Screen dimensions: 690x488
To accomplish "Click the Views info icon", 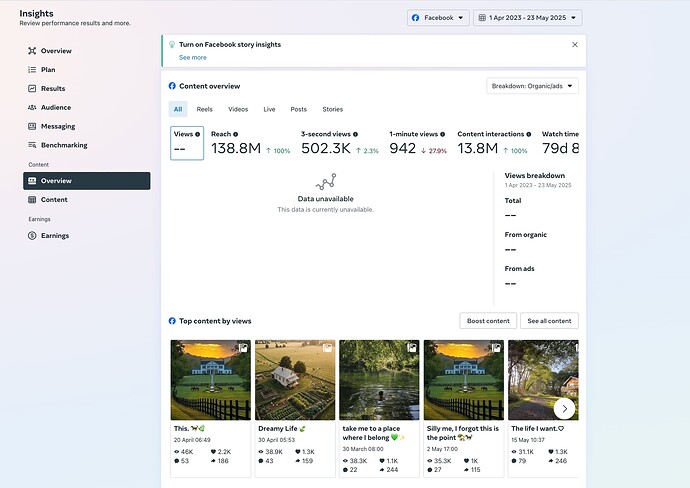I will coord(198,134).
